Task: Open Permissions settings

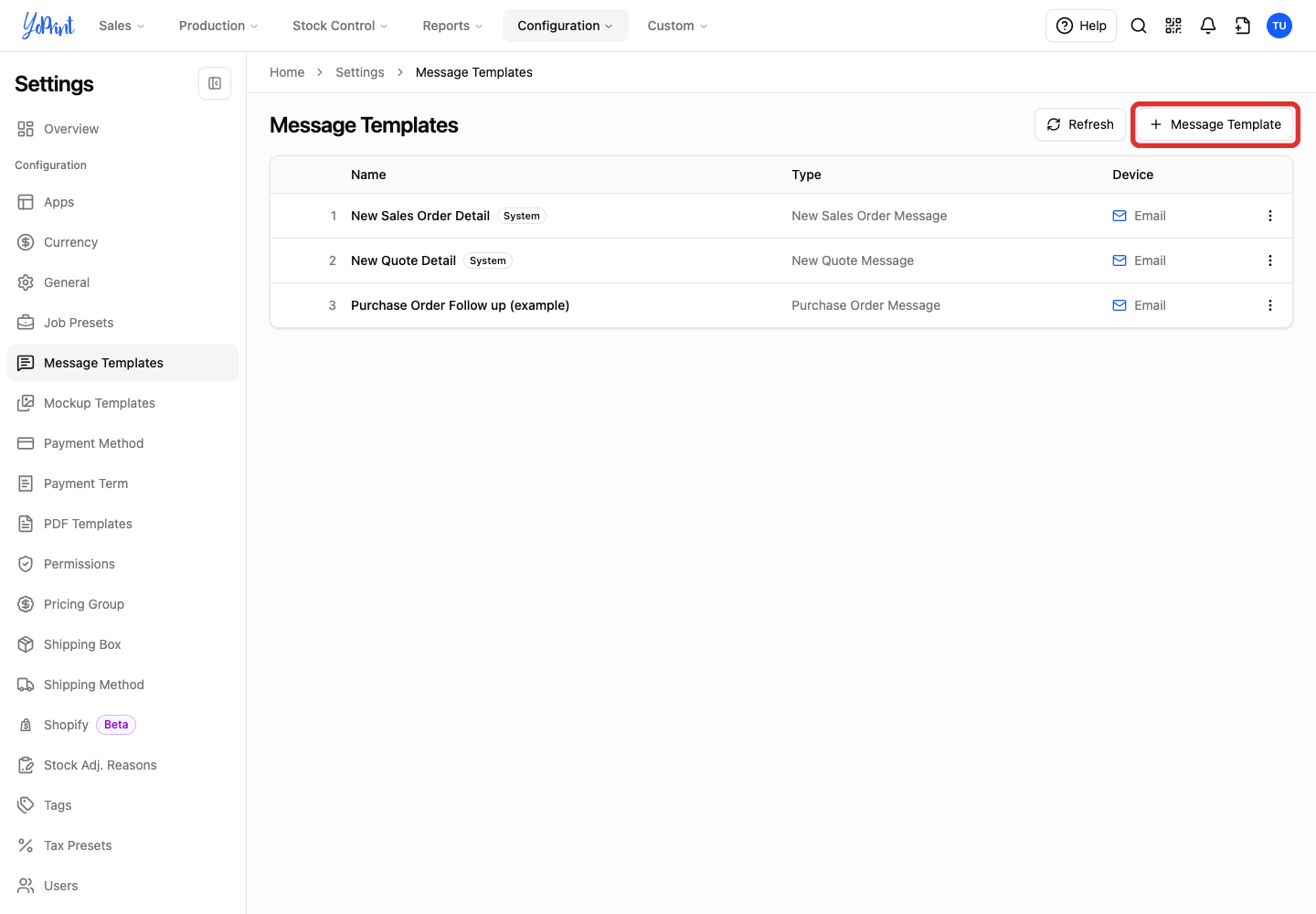Action: click(x=122, y=564)
